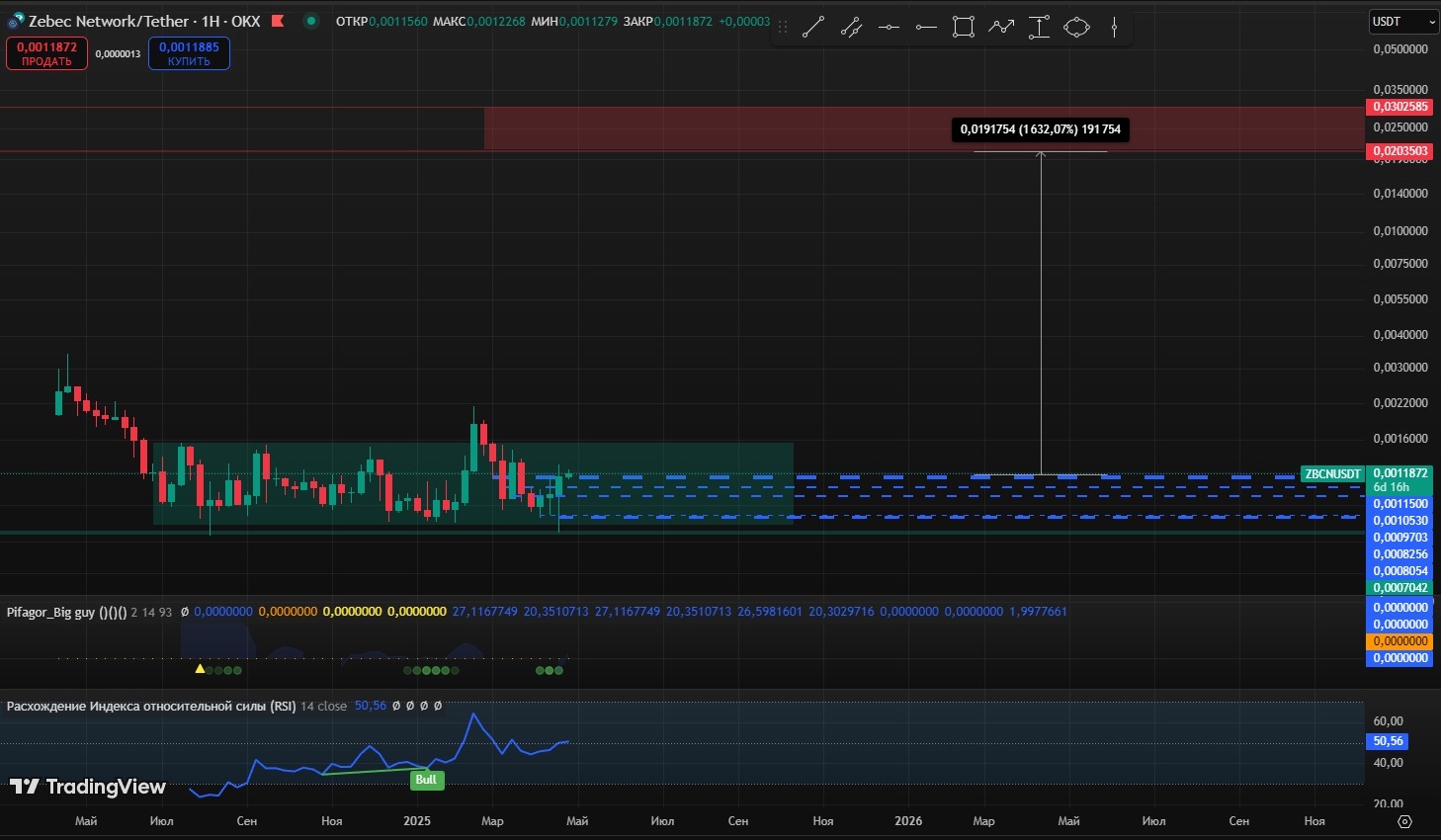Click the Zebec coin logo icon
The image size is (1441, 840).
point(16,21)
